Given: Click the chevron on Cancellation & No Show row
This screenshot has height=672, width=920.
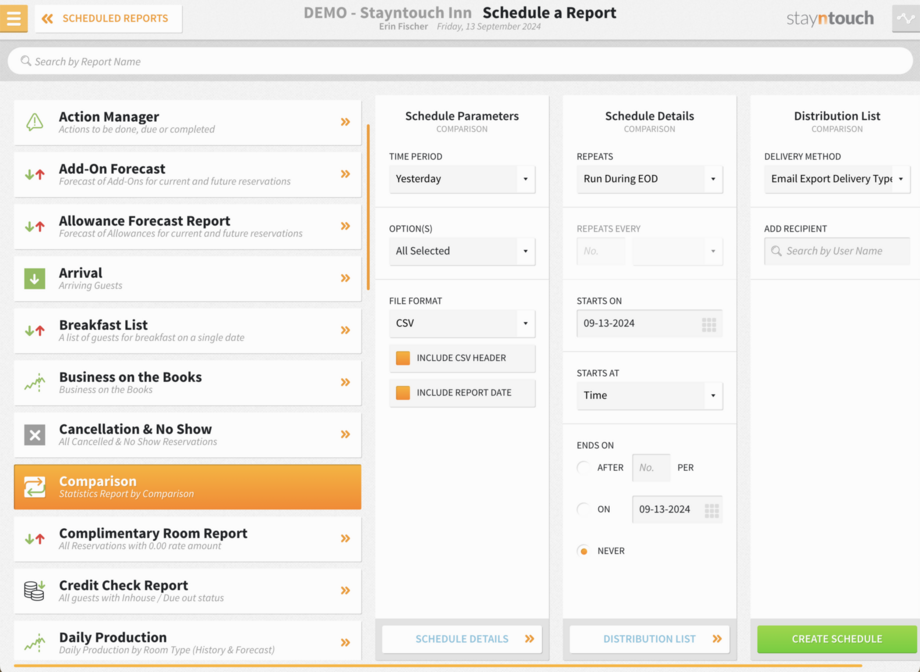Looking at the screenshot, I should pos(346,434).
